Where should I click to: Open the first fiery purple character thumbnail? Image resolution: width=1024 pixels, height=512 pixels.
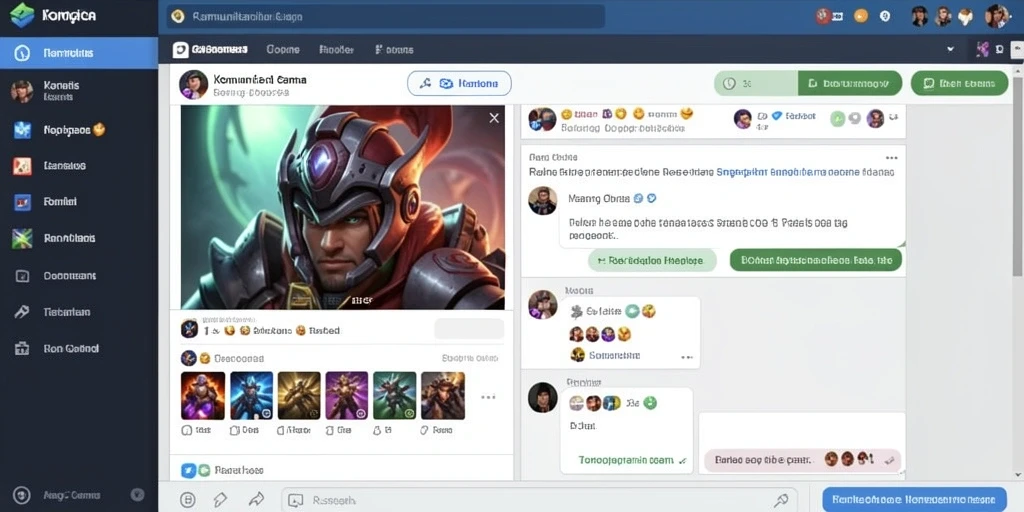coord(203,396)
